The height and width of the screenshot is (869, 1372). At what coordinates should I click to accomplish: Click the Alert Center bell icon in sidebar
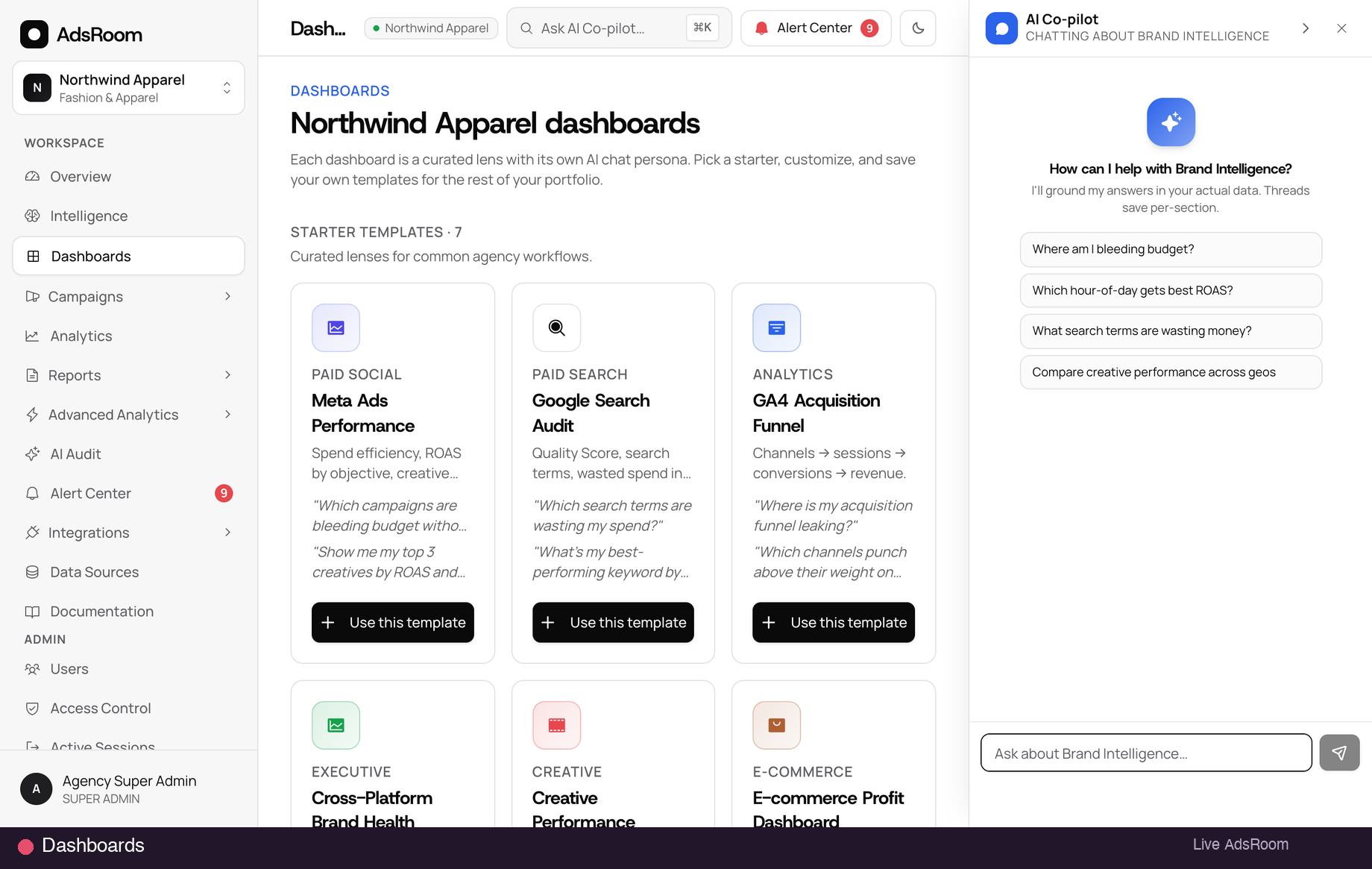click(x=32, y=493)
